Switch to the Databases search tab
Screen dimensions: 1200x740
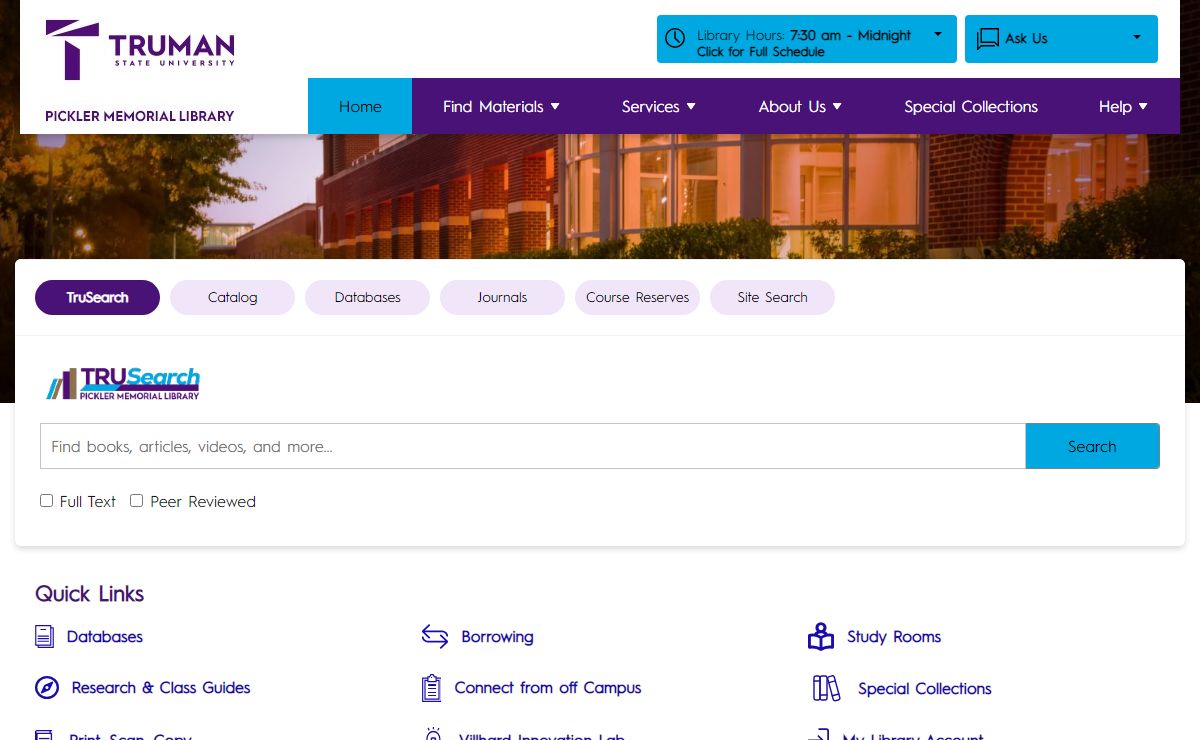pyautogui.click(x=367, y=297)
